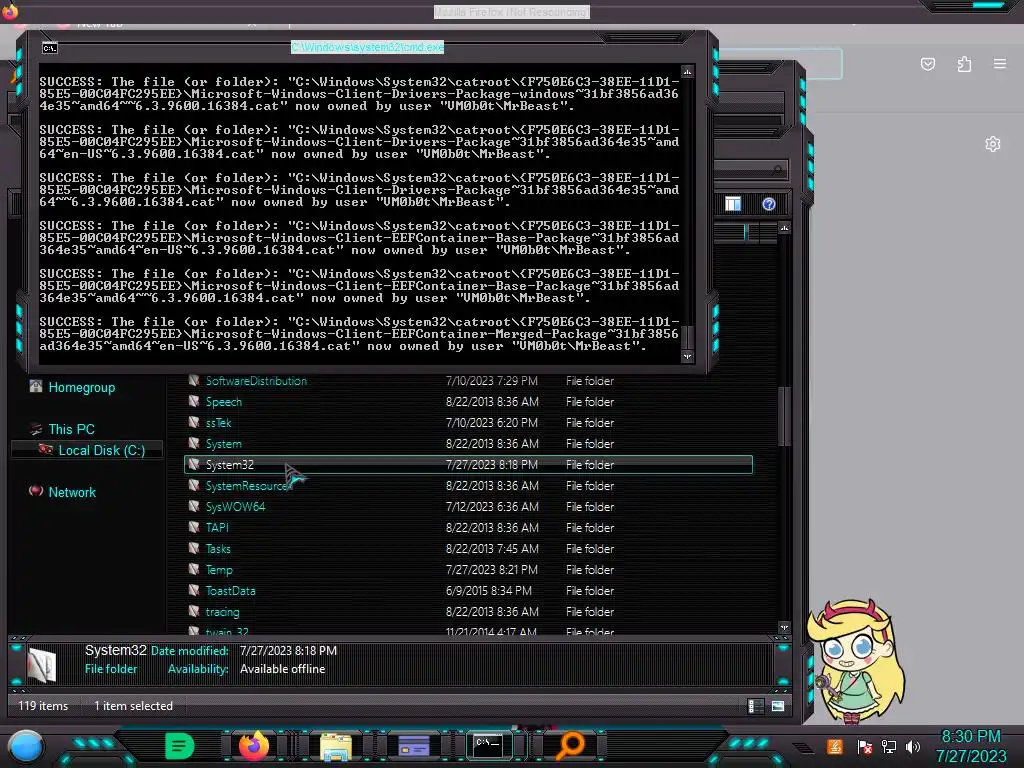The image size is (1024, 768).
Task: Open the purple card app on the taskbar
Action: pyautogui.click(x=413, y=746)
